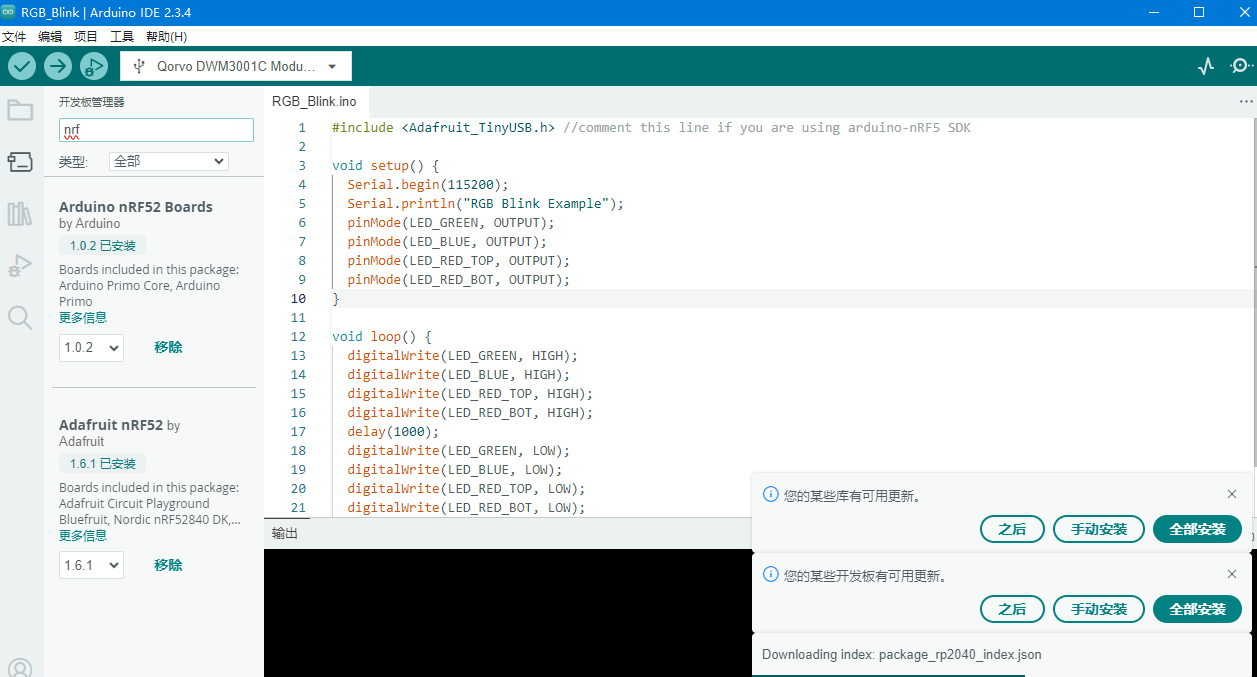The height and width of the screenshot is (677, 1257).
Task: Open the Debug sidebar panel
Action: 20,266
